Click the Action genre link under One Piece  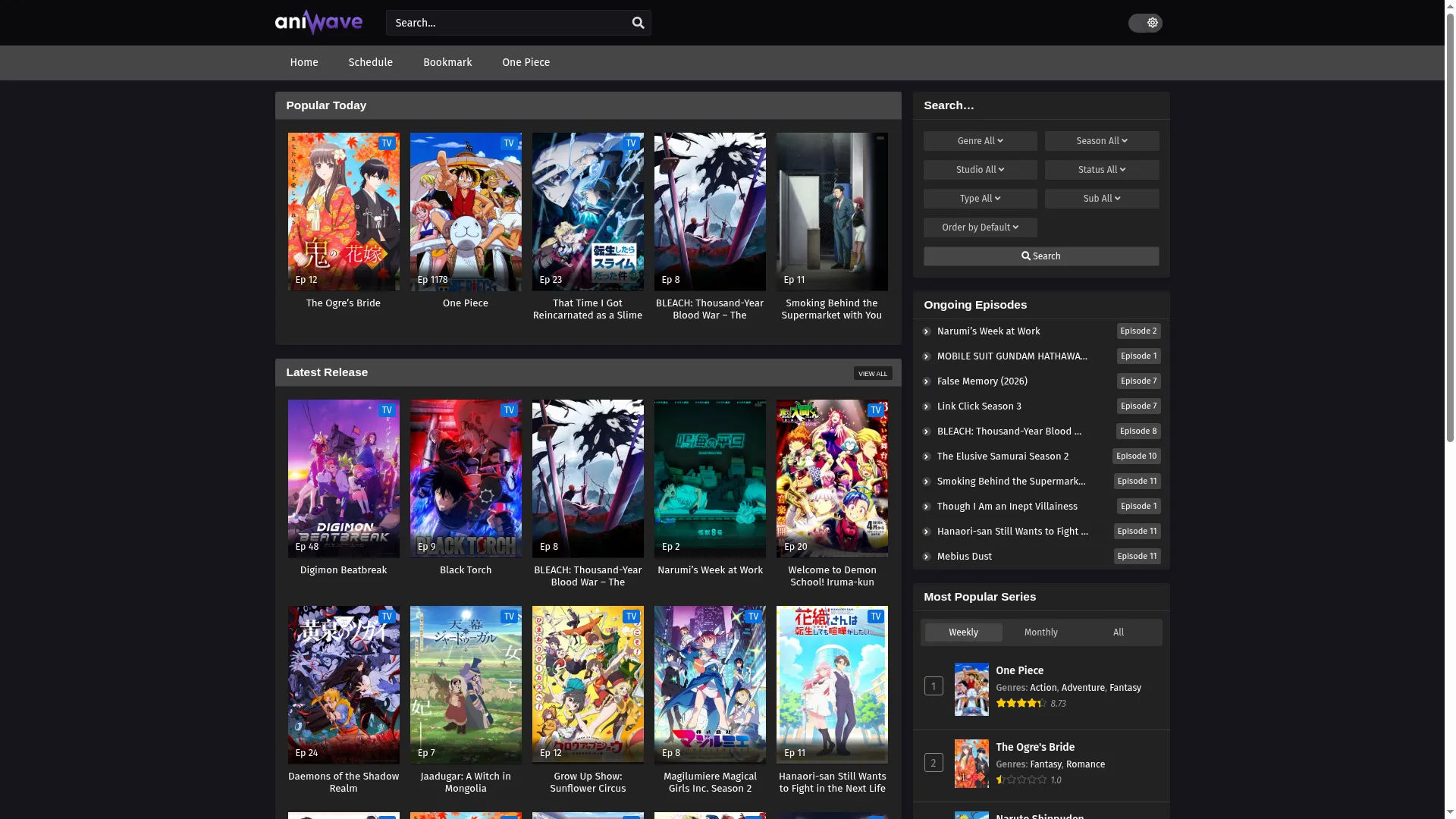point(1043,688)
